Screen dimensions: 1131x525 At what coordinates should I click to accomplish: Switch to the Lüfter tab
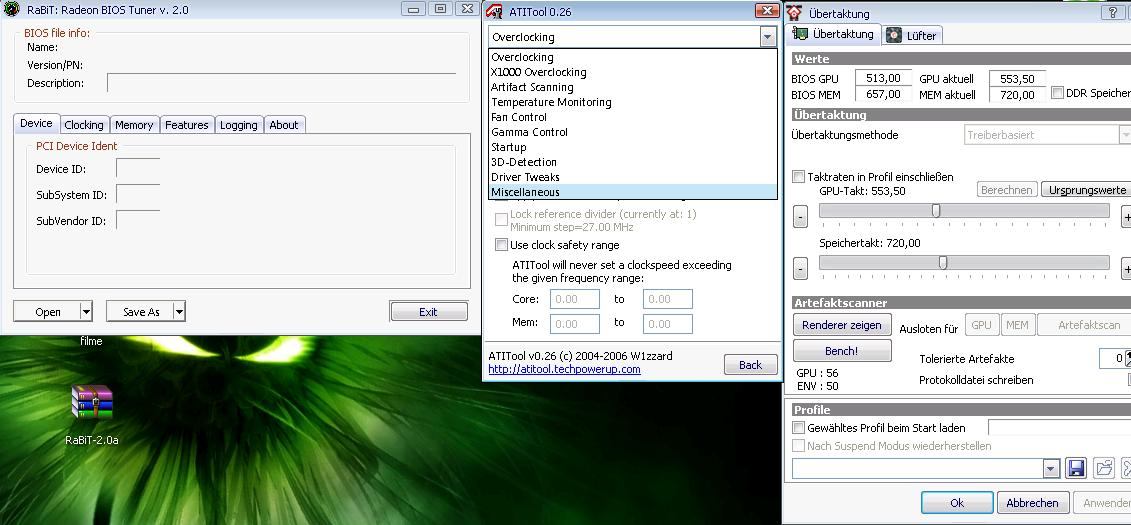pos(914,35)
